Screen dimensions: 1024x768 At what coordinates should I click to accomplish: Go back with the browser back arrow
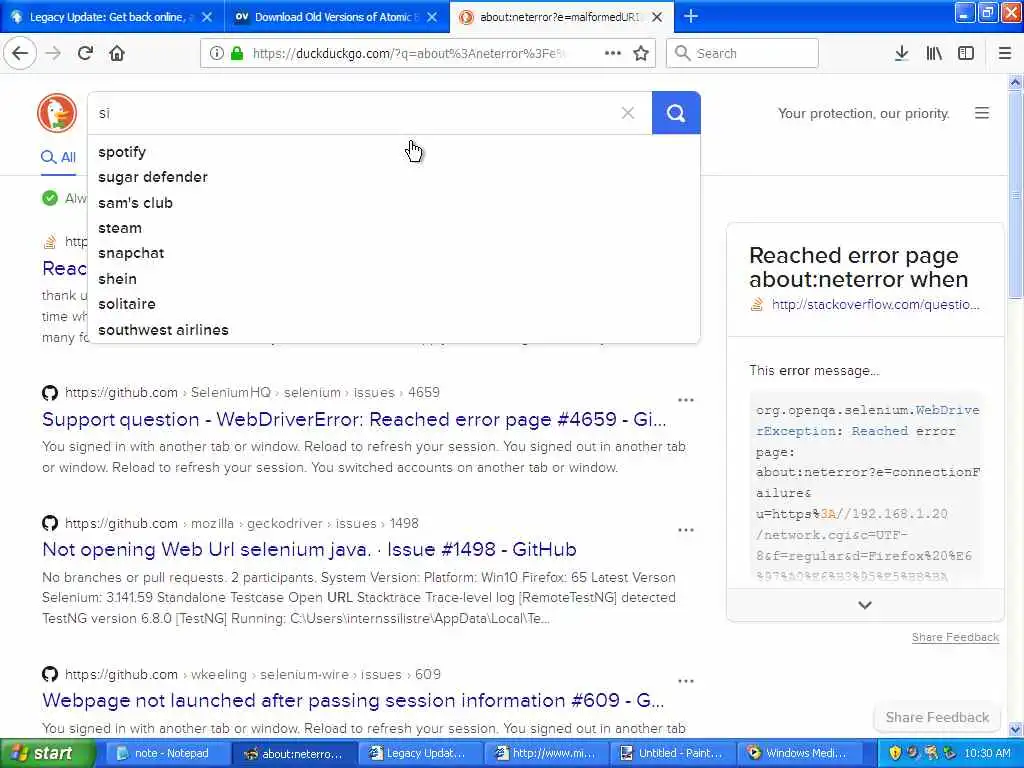pyautogui.click(x=20, y=53)
